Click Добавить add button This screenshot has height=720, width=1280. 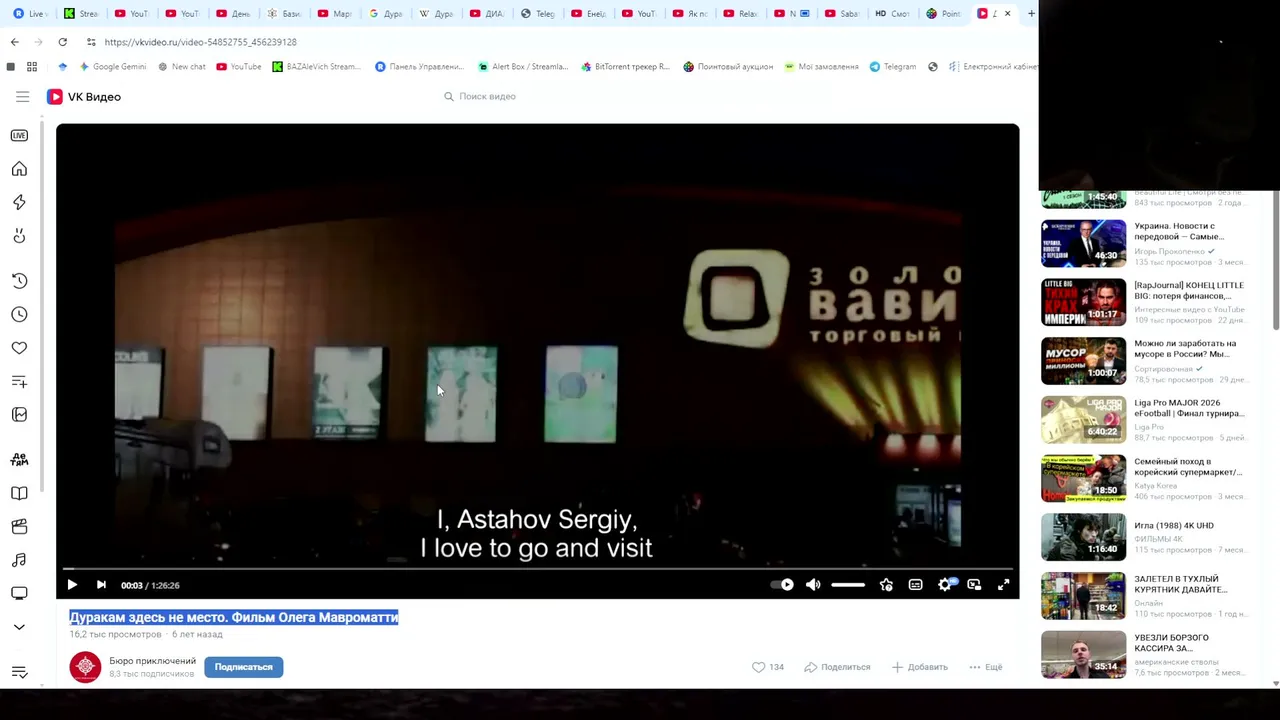pyautogui.click(x=920, y=667)
